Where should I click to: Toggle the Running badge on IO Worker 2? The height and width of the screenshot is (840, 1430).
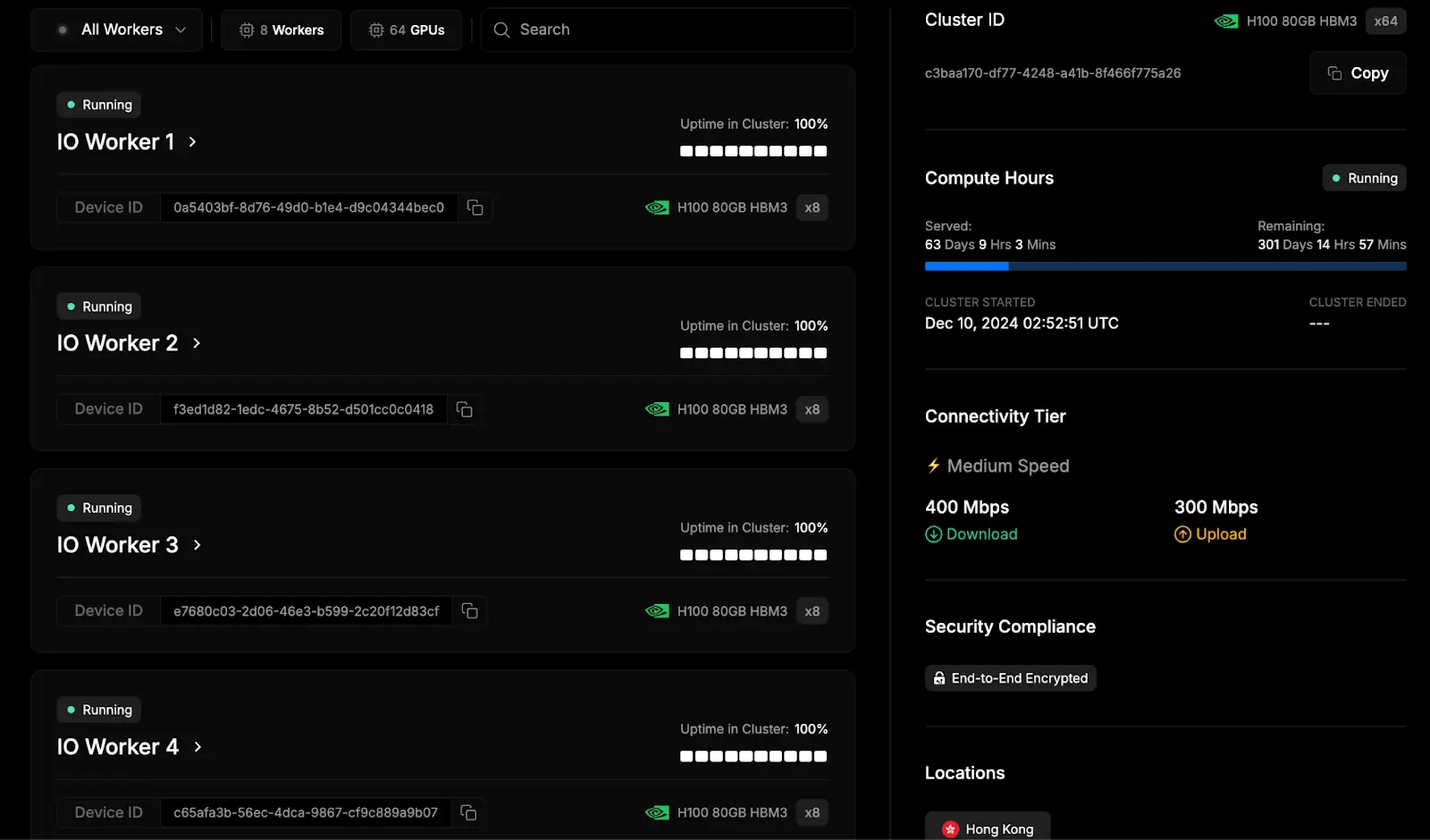click(98, 306)
